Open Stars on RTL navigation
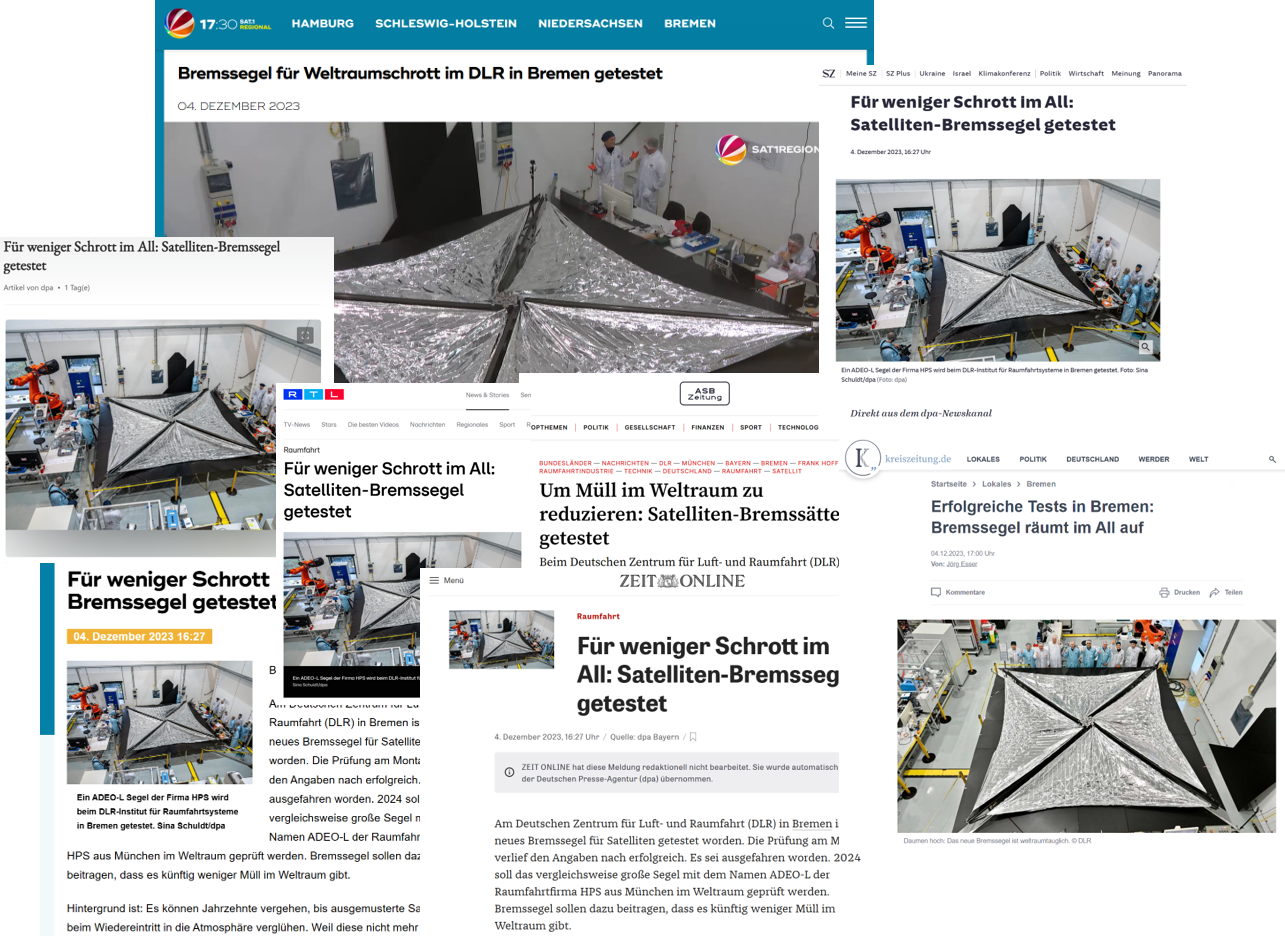 coord(329,424)
